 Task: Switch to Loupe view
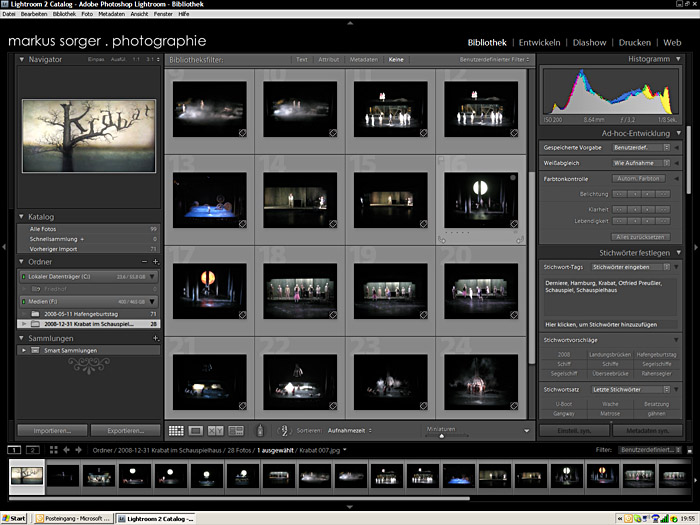click(x=196, y=430)
